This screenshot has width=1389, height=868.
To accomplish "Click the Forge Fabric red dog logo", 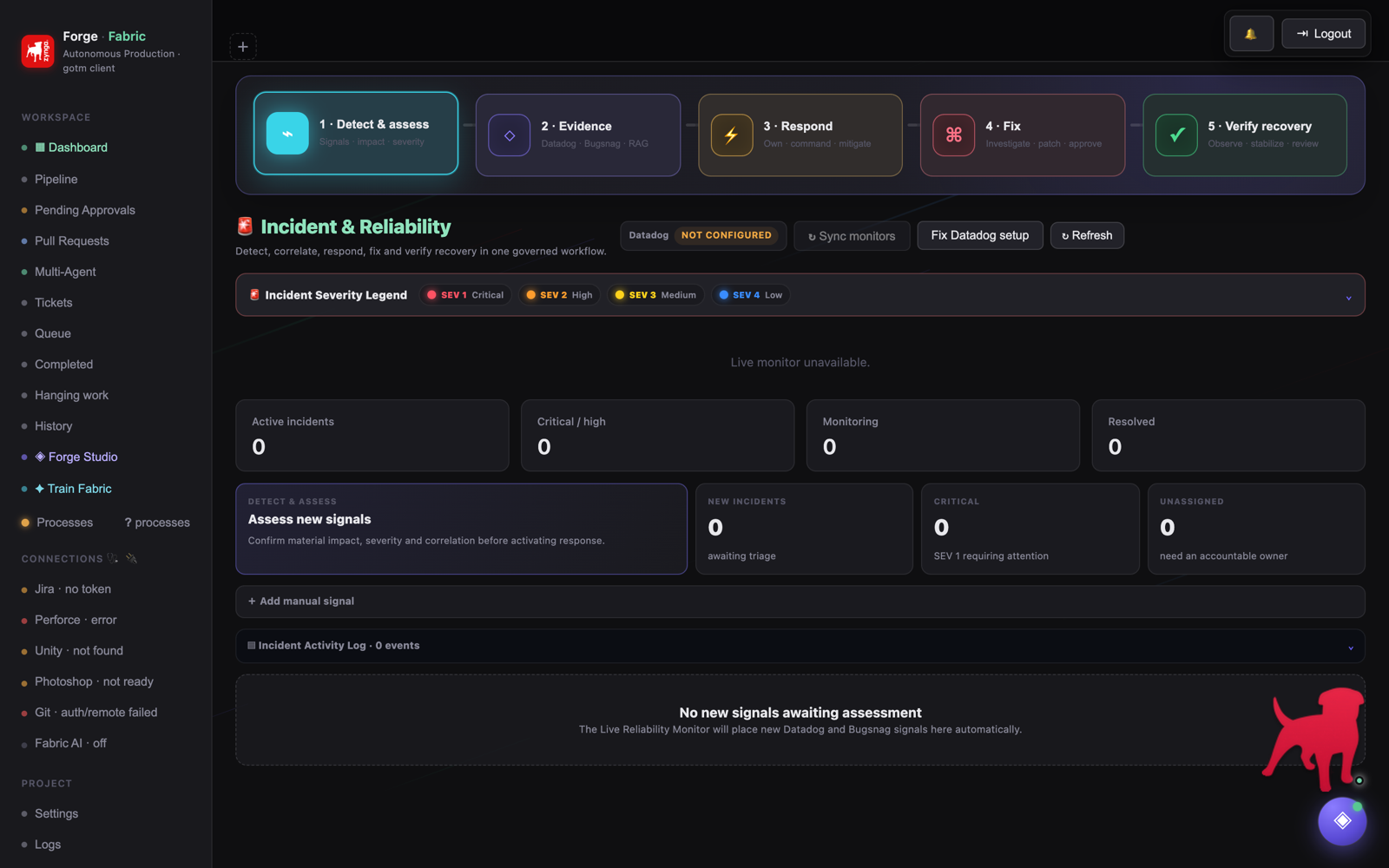I will coord(37,51).
